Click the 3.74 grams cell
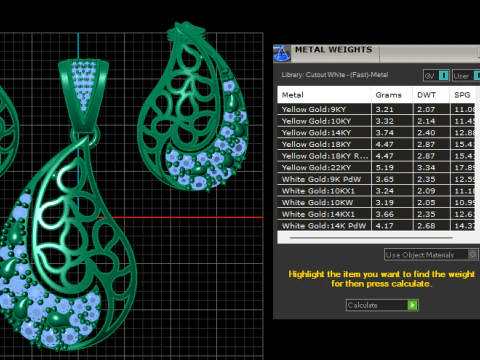The width and height of the screenshot is (480, 360). pos(392,133)
